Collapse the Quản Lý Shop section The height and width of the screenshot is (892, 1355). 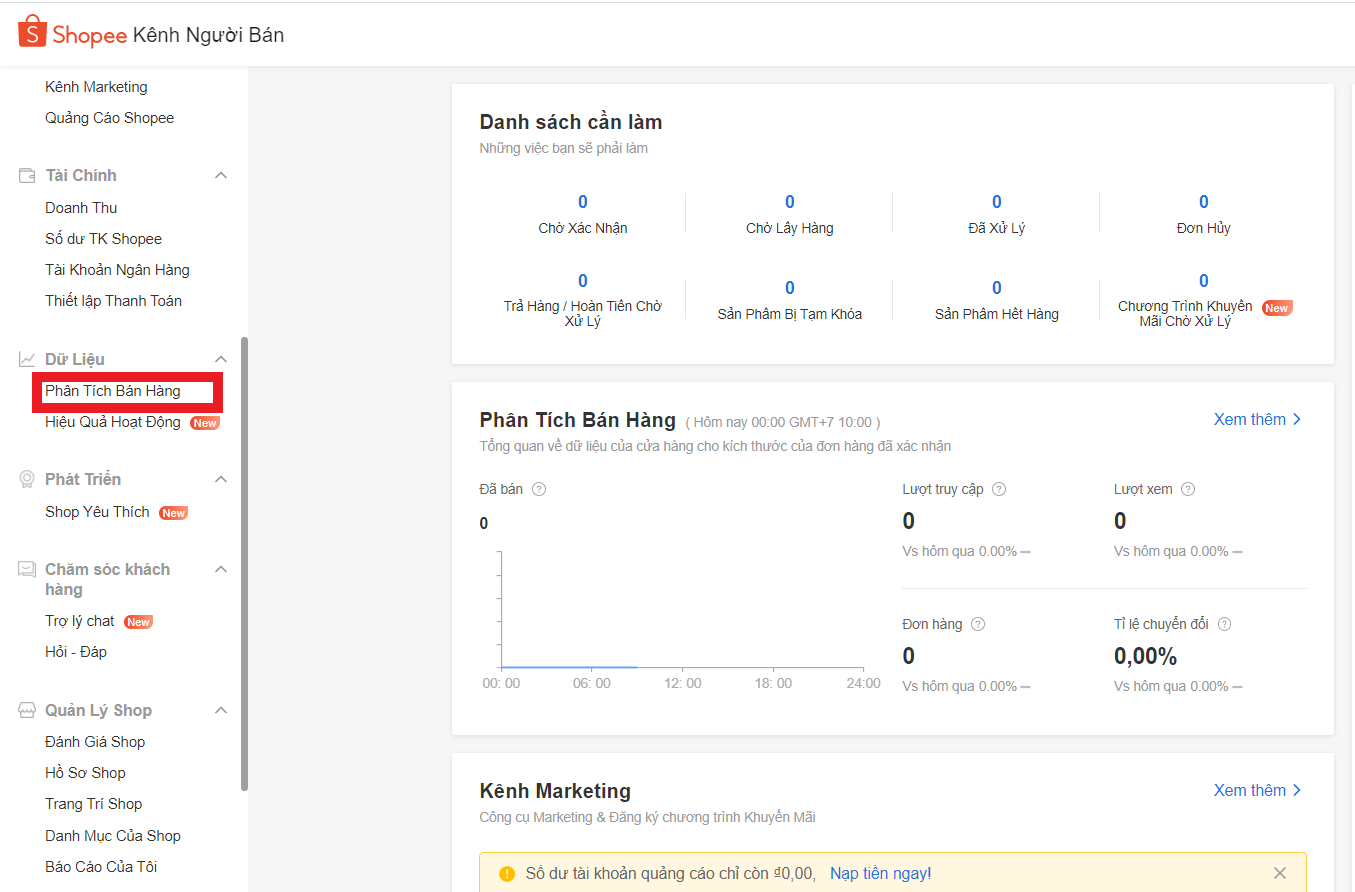221,711
